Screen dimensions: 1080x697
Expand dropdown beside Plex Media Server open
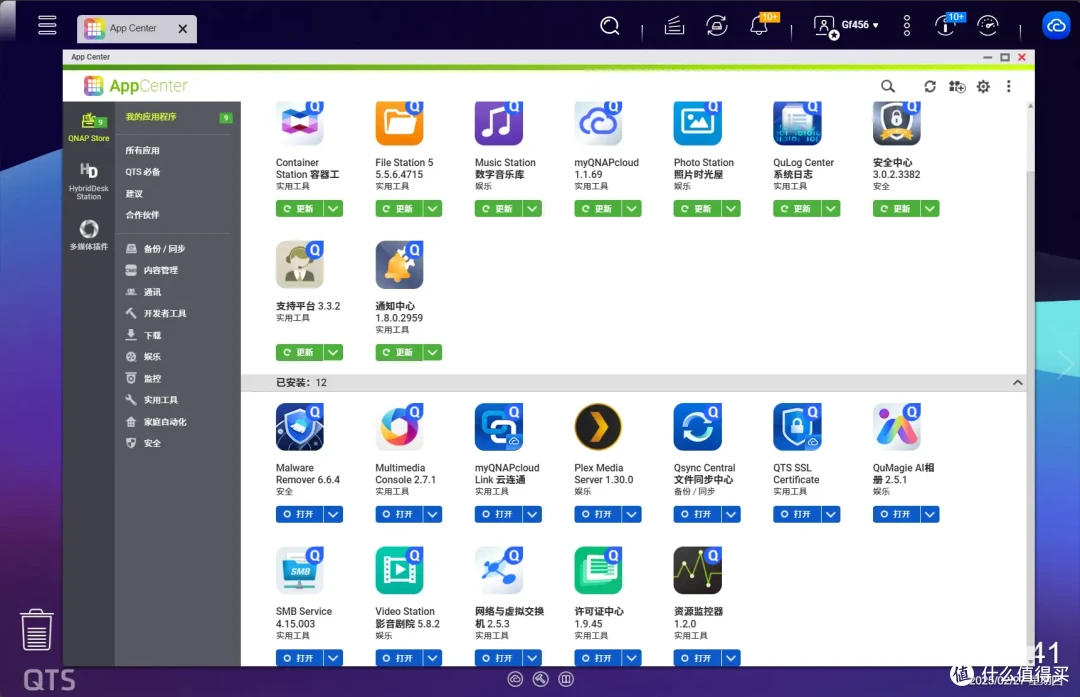[x=632, y=514]
